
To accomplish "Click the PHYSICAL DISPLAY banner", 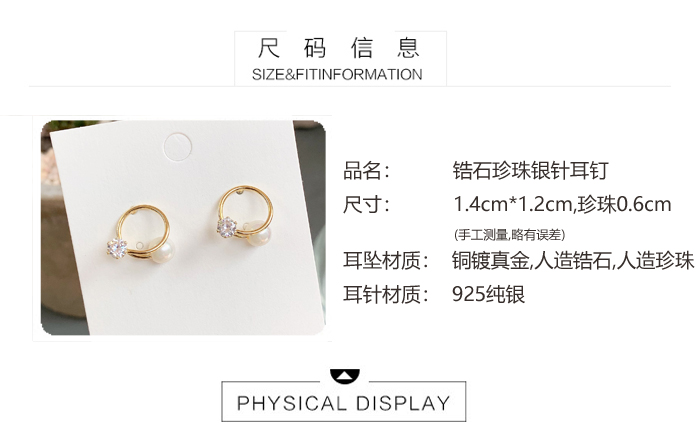I will [344, 402].
